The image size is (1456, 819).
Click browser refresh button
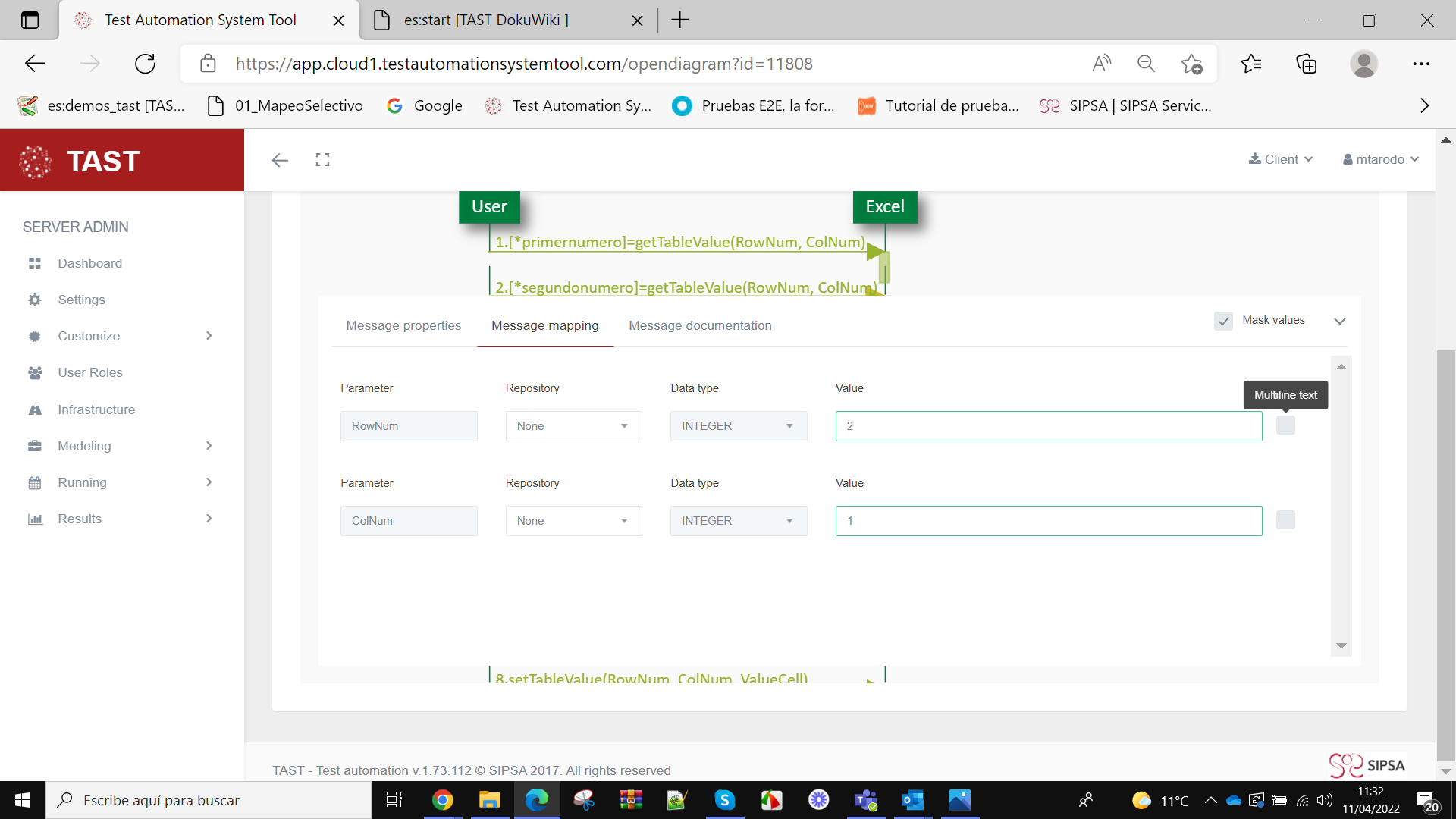click(145, 64)
